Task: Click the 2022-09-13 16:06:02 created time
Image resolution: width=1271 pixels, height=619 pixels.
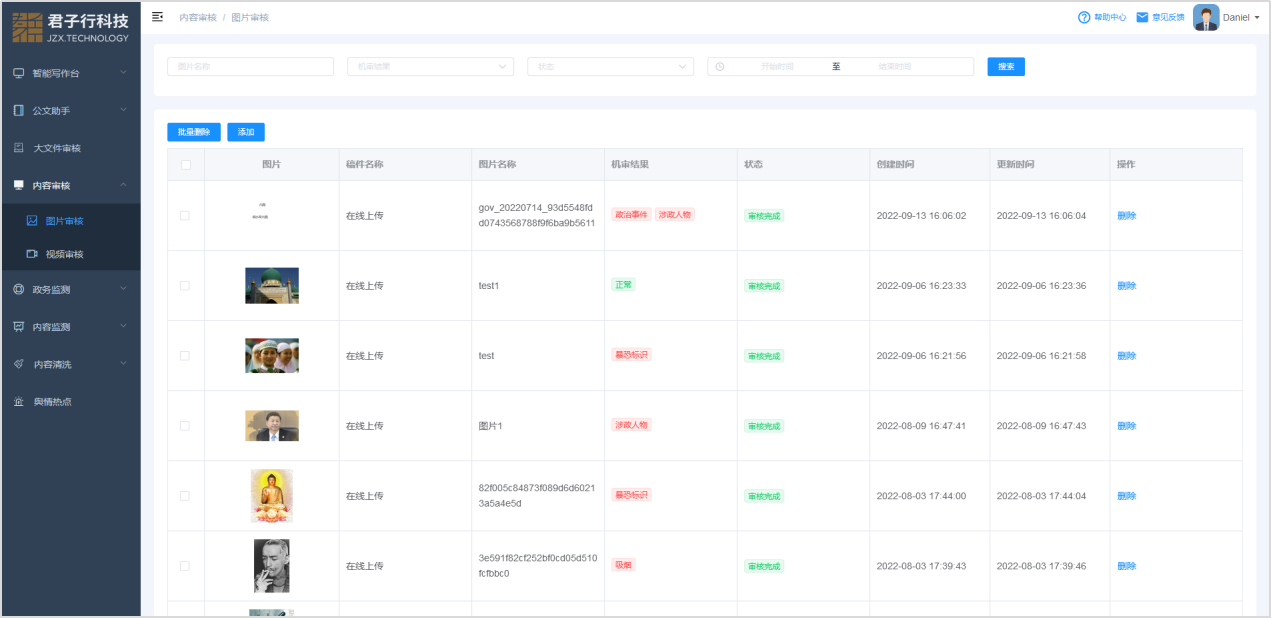Action: pyautogui.click(x=921, y=216)
